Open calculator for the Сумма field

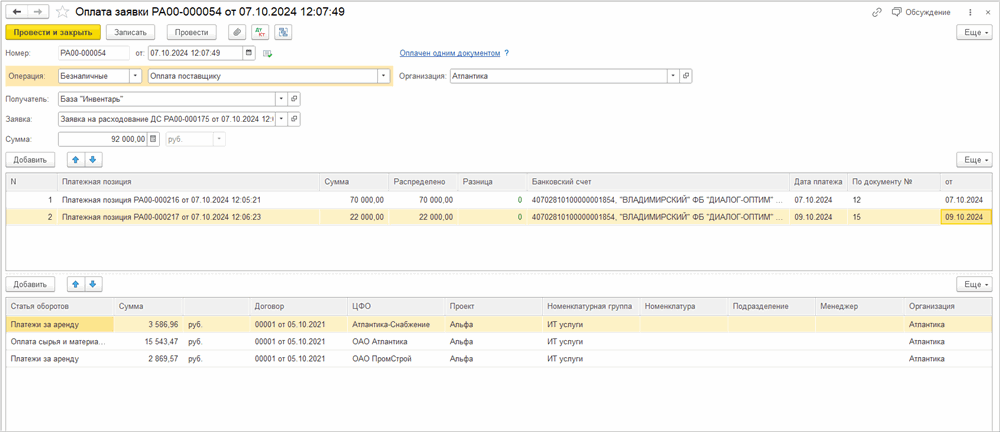153,139
